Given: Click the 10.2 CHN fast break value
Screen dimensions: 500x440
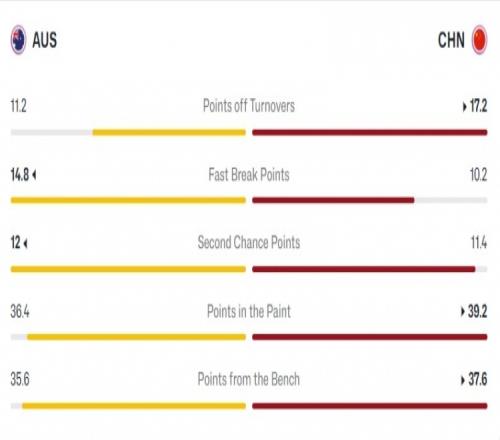Looking at the screenshot, I should tap(479, 175).
